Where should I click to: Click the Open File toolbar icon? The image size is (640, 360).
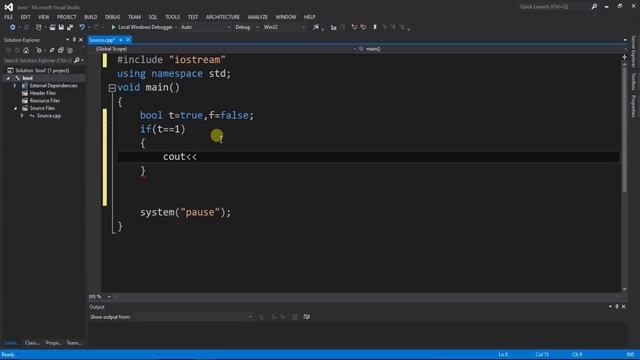pos(52,27)
